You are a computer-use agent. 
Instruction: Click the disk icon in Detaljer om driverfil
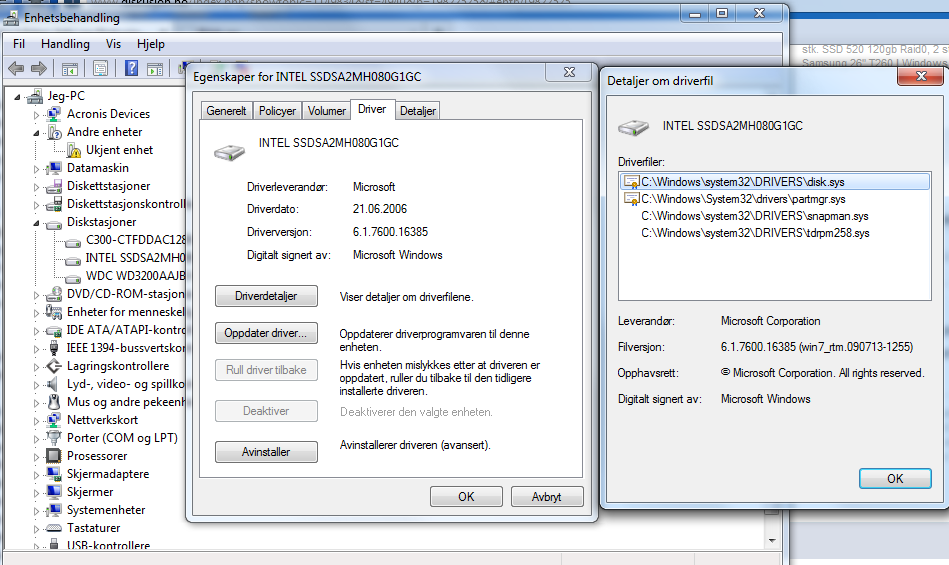pyautogui.click(x=633, y=127)
